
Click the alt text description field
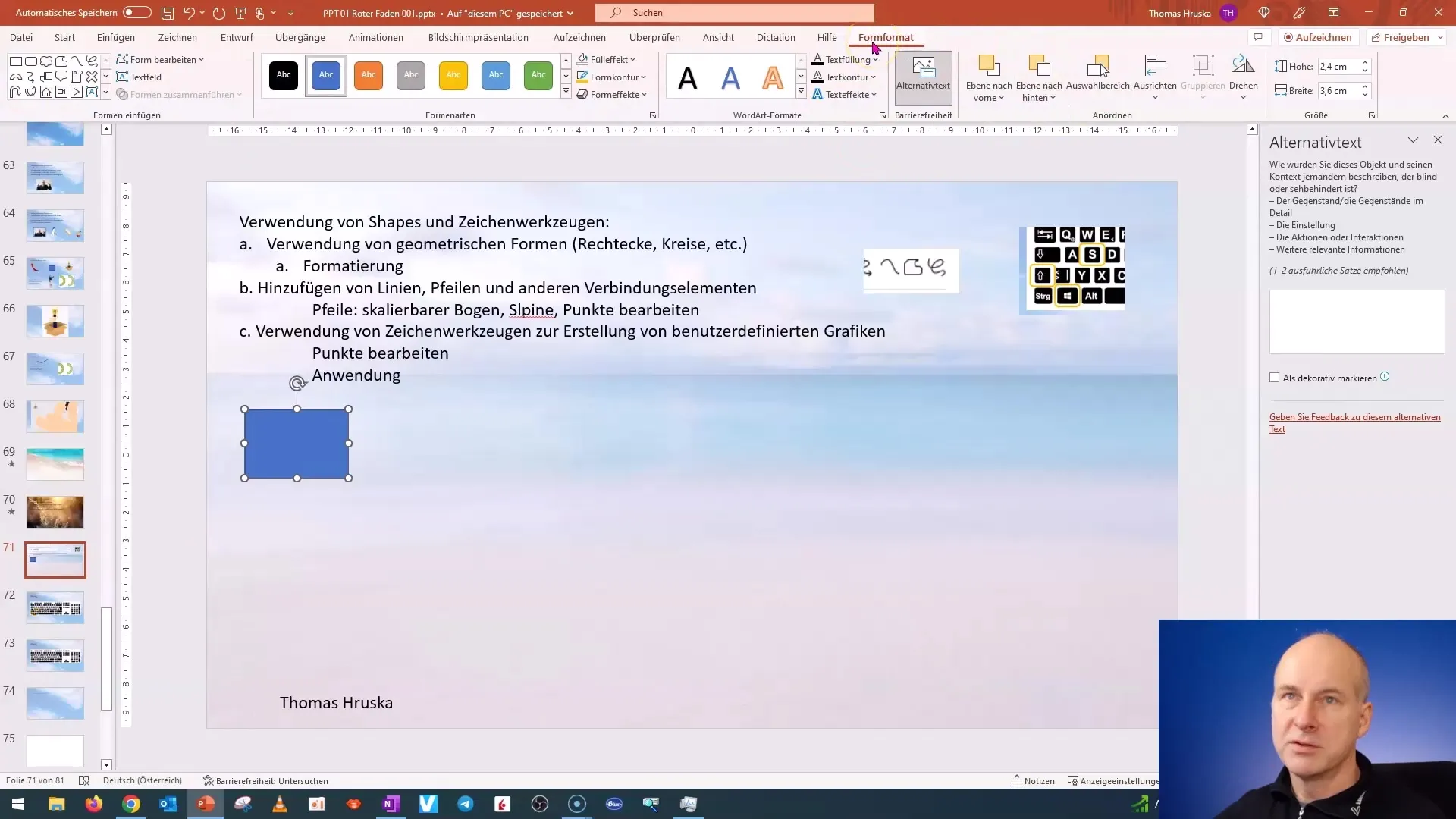click(1357, 322)
